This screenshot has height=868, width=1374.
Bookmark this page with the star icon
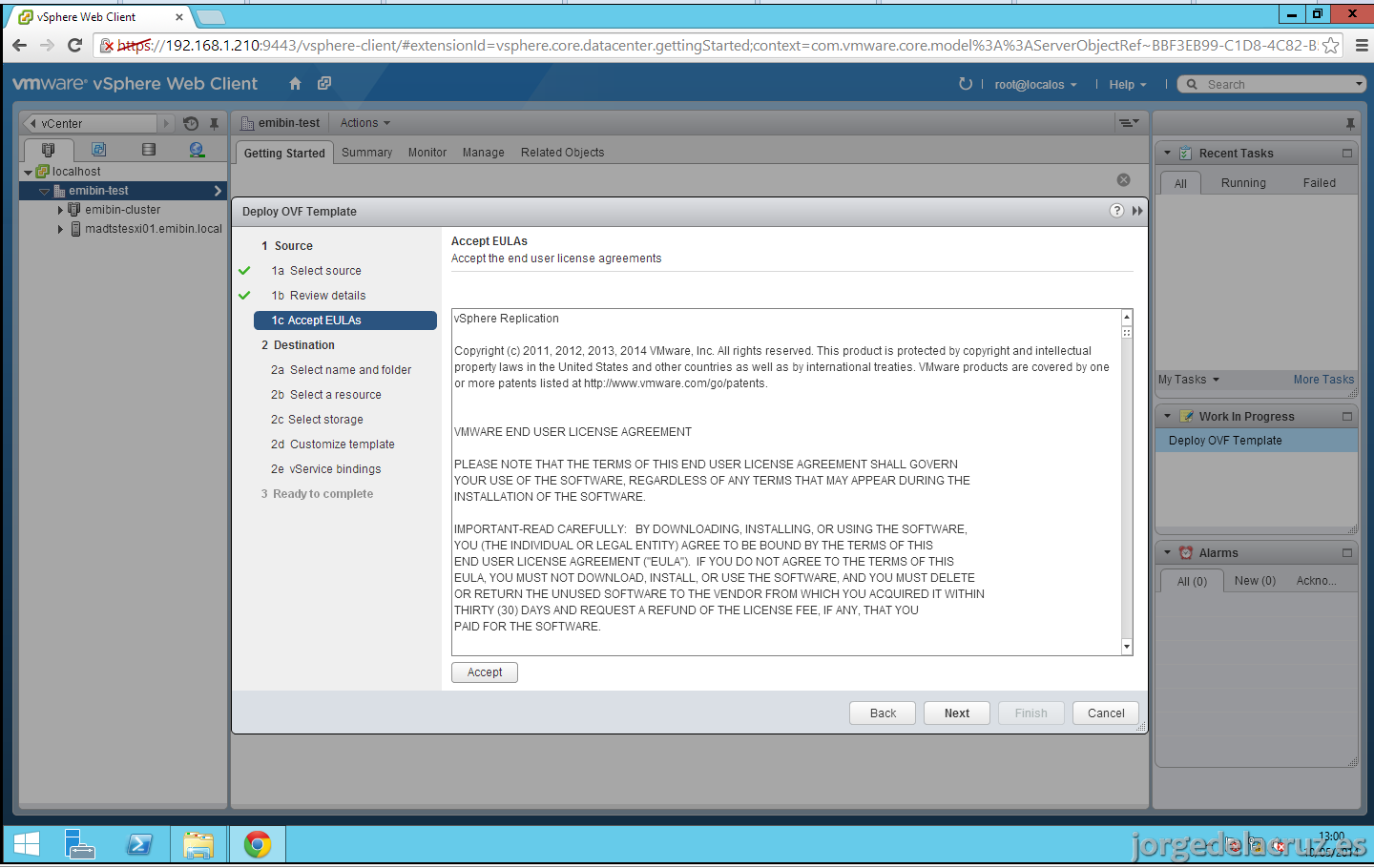pyautogui.click(x=1331, y=45)
